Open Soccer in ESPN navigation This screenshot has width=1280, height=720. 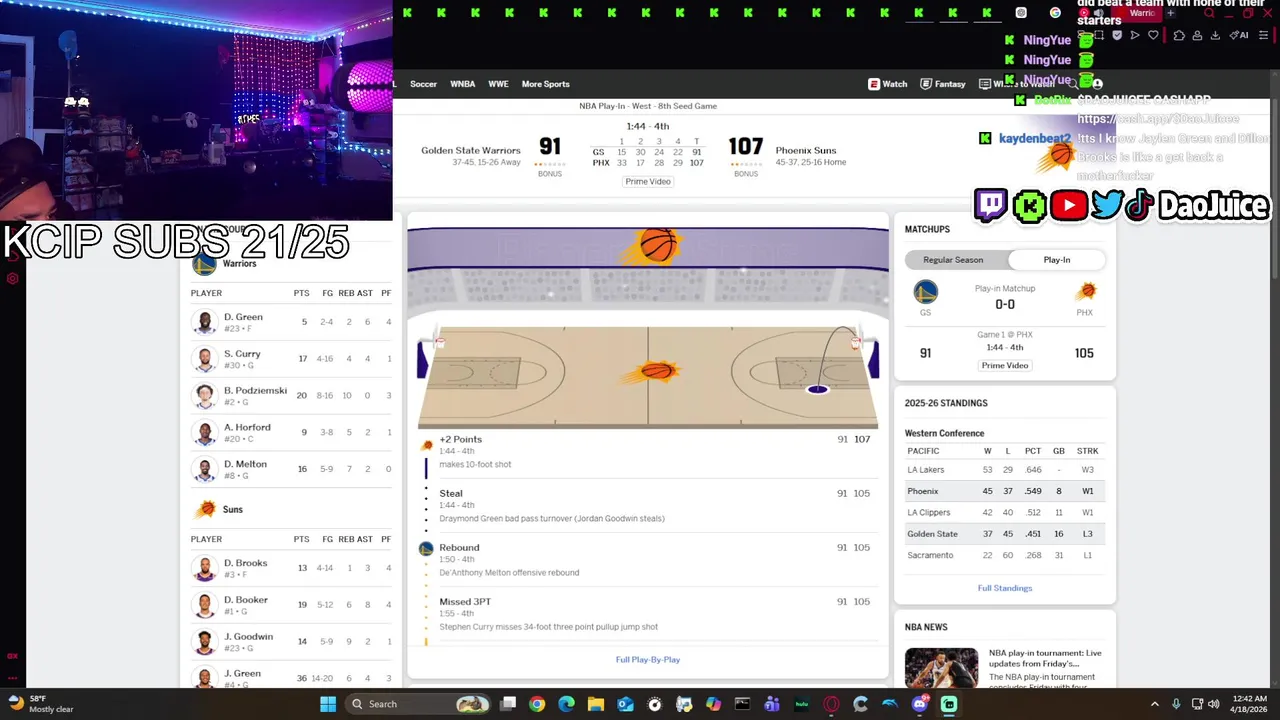click(423, 84)
